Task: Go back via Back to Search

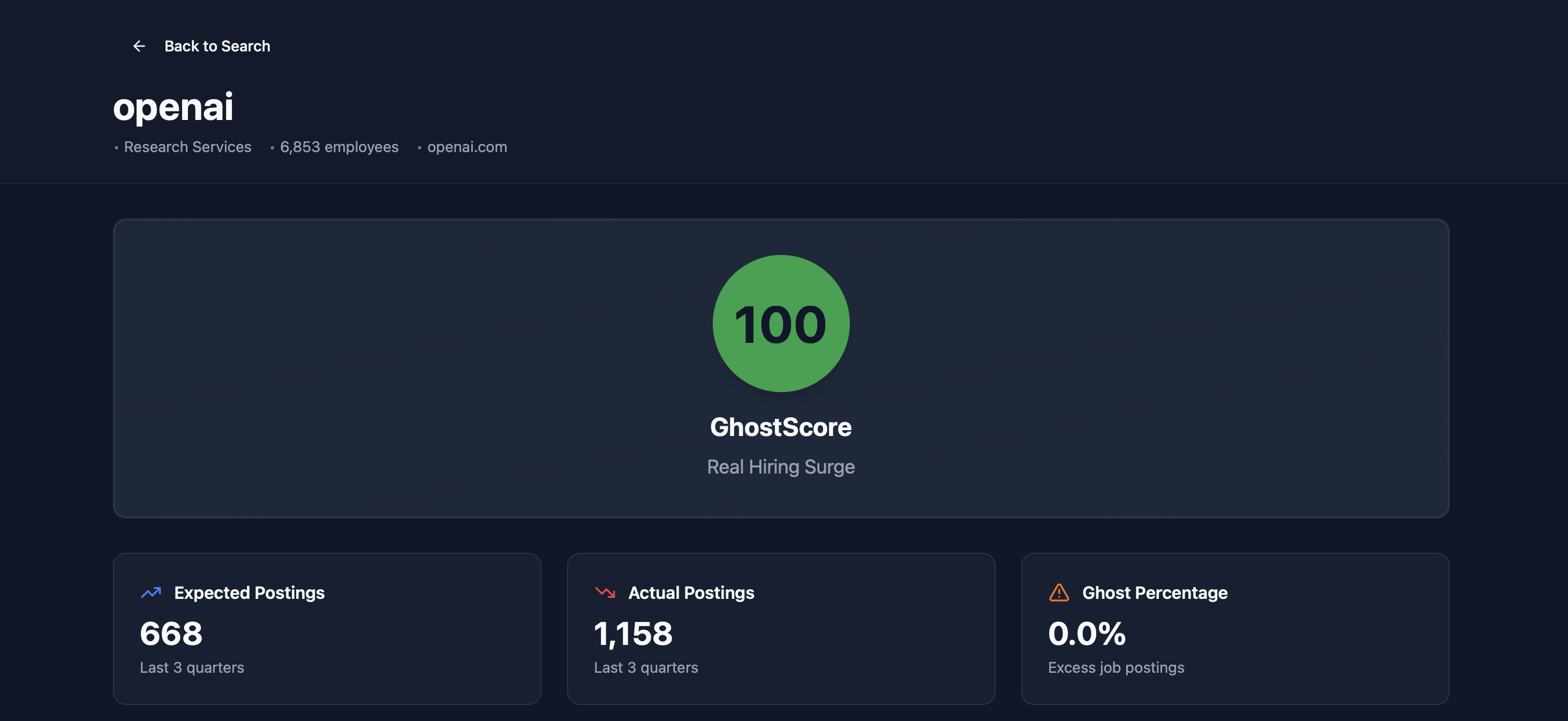Action: [217, 46]
